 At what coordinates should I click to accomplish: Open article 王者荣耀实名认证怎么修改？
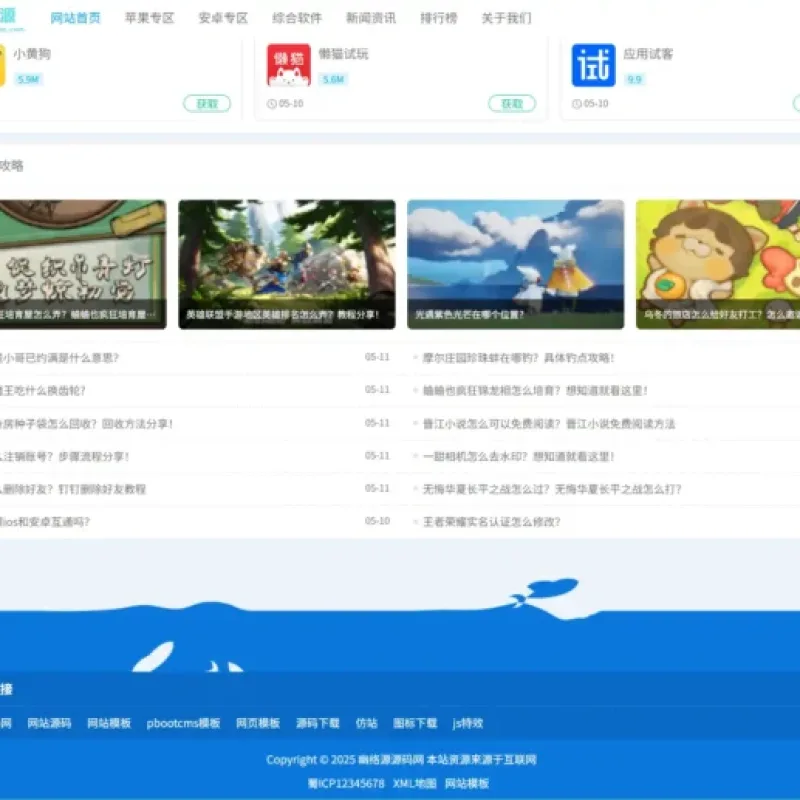(492, 522)
